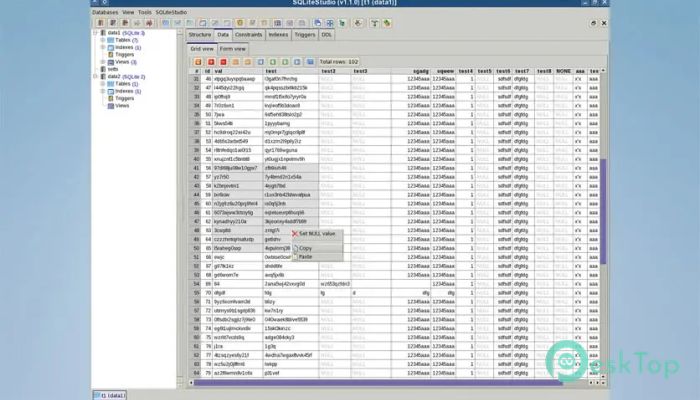The height and width of the screenshot is (400, 700).
Task: Click the red disconnect-style icon in the main toolbar
Action: pos(149,23)
